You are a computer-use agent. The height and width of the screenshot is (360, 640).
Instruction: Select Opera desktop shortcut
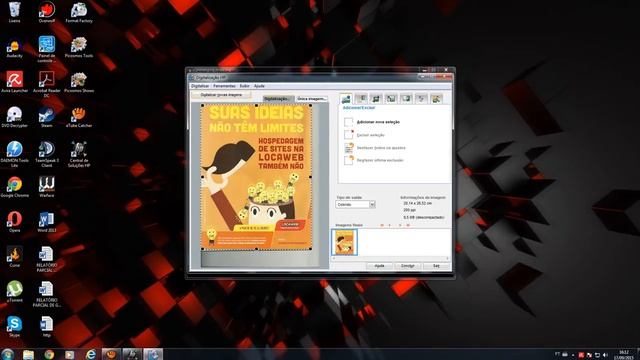(14, 222)
